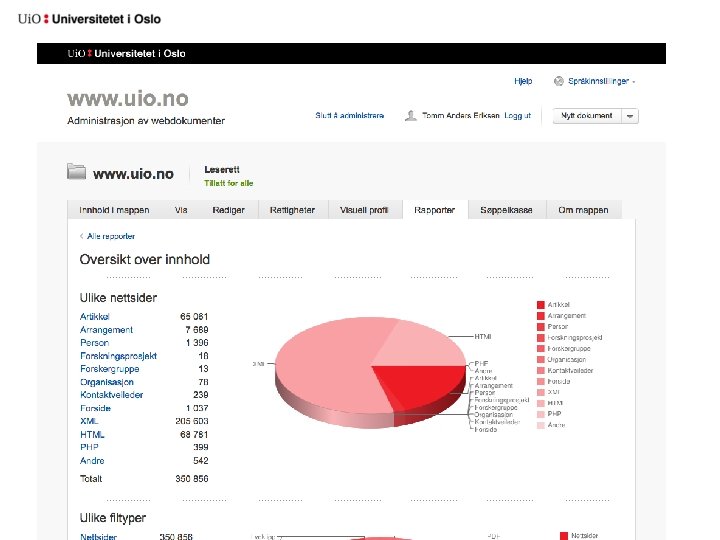Switch to the Innhold i mappen tab

[x=114, y=210]
